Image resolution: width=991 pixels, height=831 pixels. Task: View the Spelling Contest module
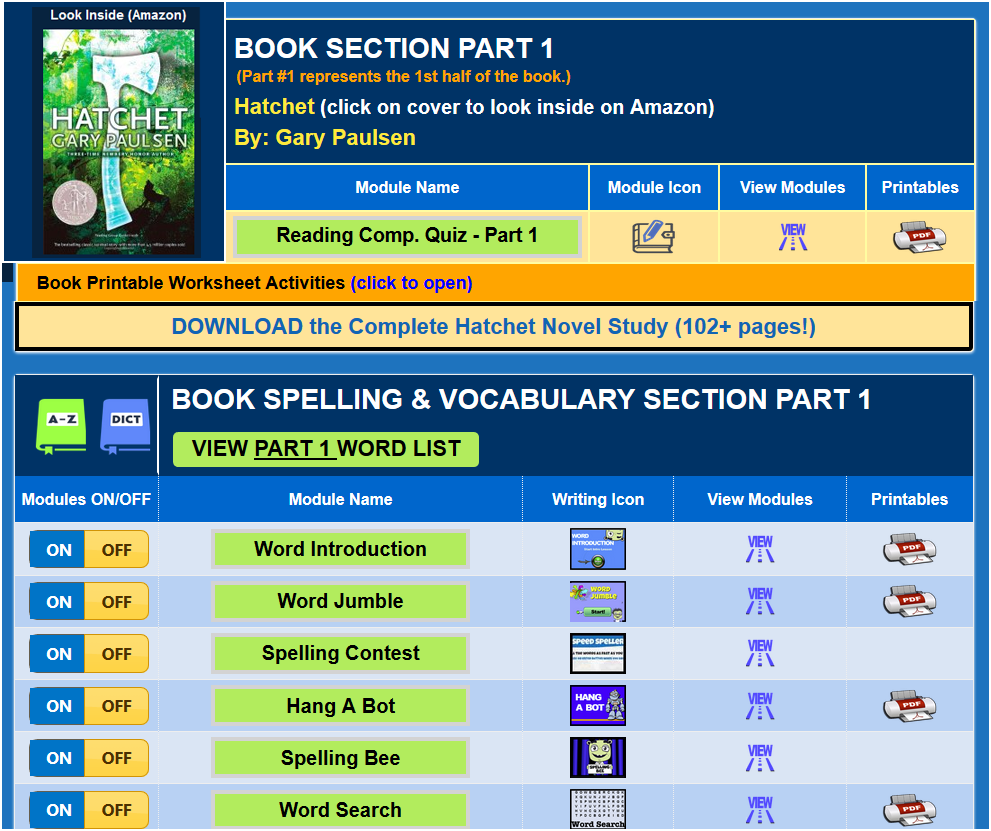point(760,653)
